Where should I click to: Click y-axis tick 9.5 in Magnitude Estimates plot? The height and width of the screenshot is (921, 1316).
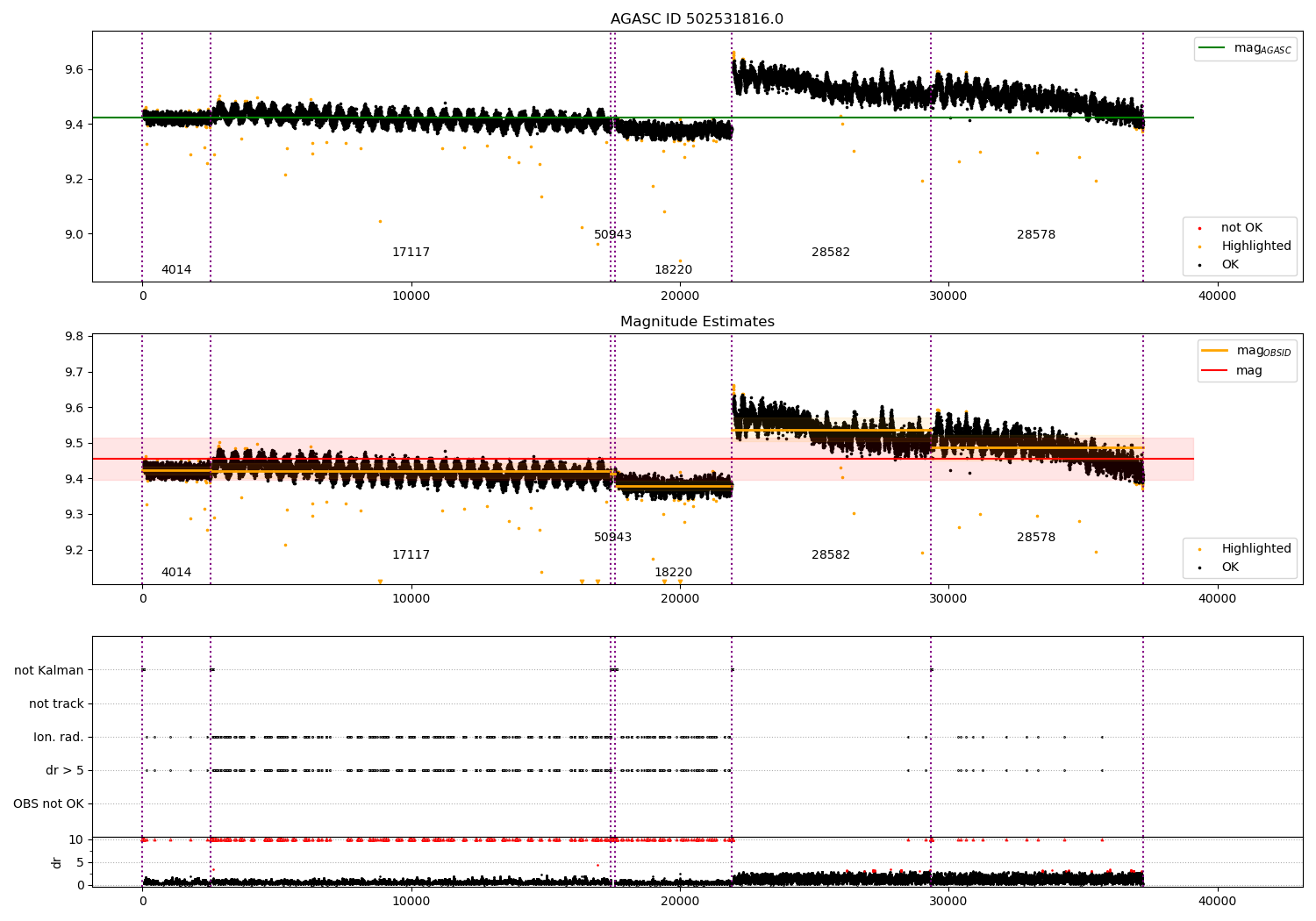point(73,444)
